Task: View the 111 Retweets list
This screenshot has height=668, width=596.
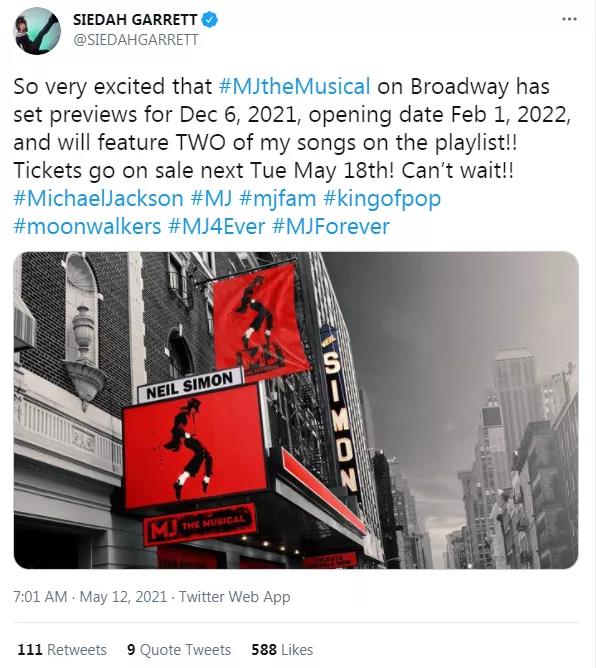Action: pyautogui.click(x=62, y=649)
